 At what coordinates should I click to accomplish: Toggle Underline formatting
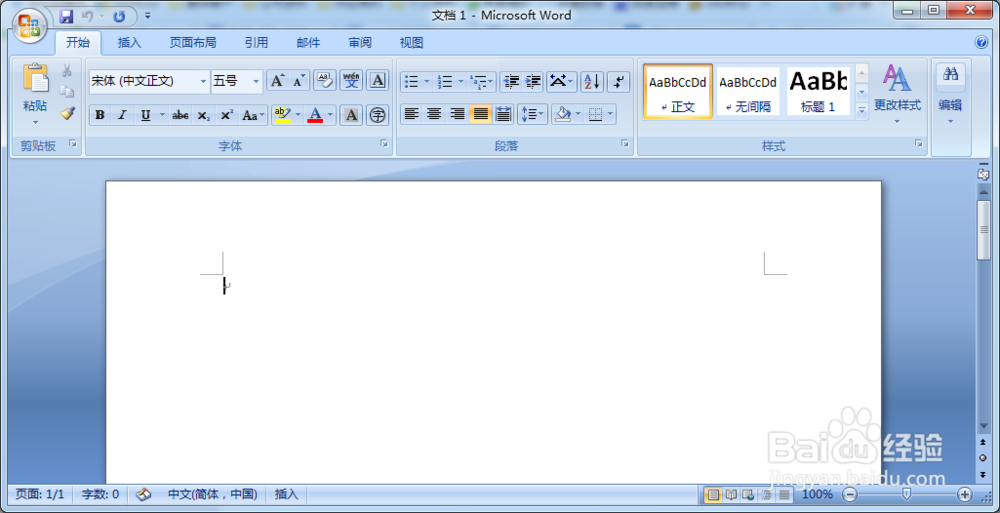(145, 115)
